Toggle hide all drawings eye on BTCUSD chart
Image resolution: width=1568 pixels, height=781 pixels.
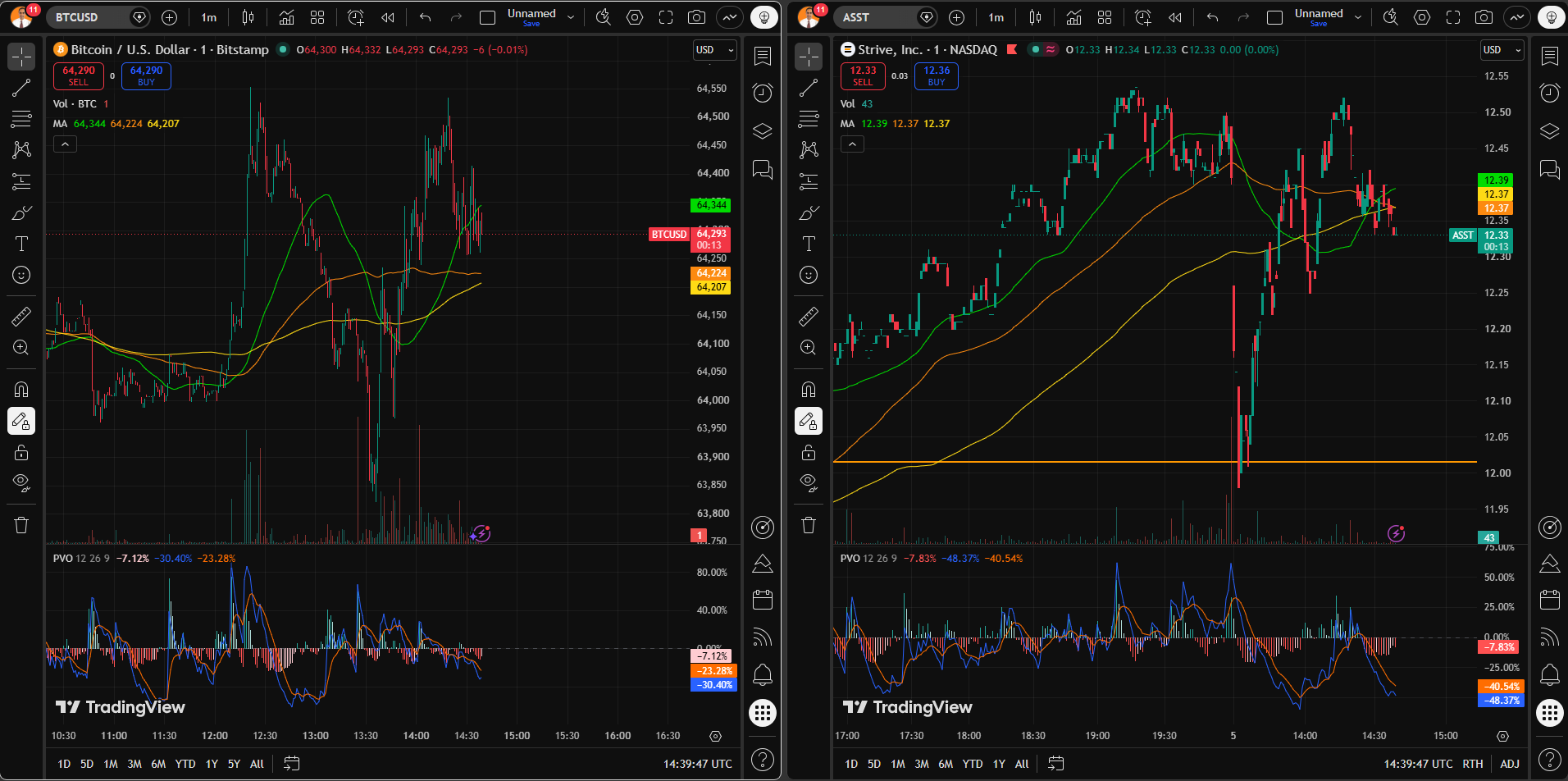(x=21, y=482)
